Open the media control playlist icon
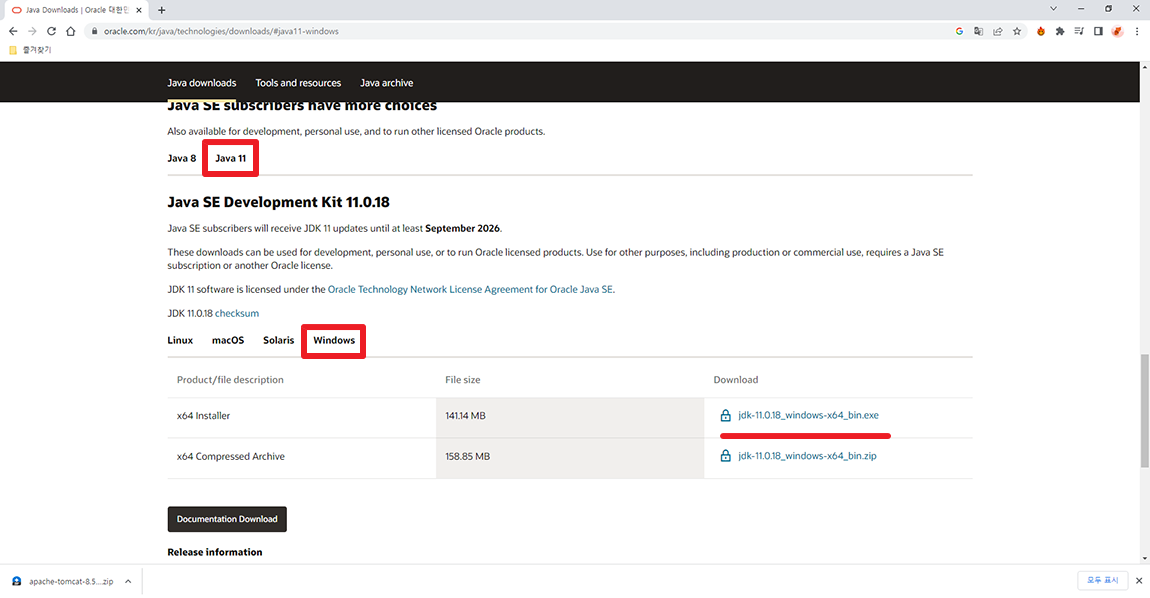The height and width of the screenshot is (598, 1150). click(x=1079, y=32)
